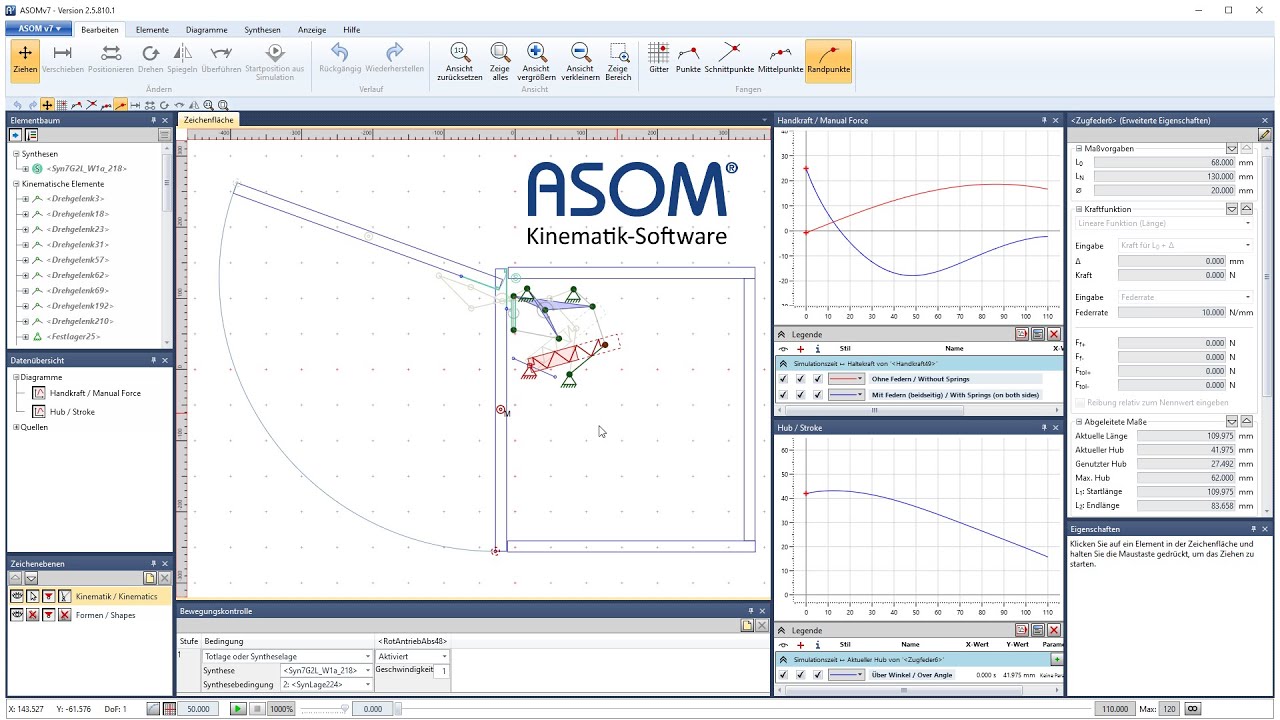Open Totlage oder Syntheselage dropdown
This screenshot has height=720, width=1280.
(287, 656)
